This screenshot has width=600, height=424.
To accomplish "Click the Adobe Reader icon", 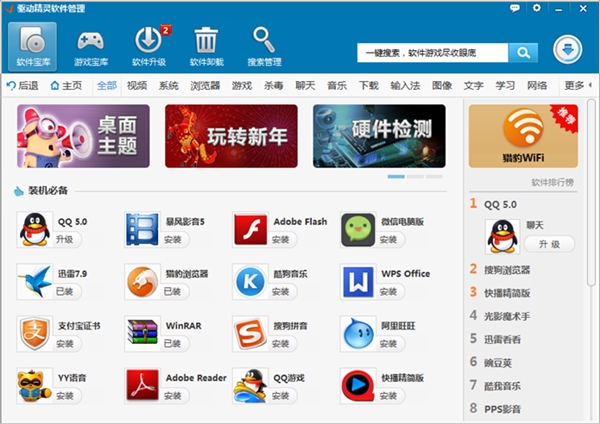I will tap(142, 385).
